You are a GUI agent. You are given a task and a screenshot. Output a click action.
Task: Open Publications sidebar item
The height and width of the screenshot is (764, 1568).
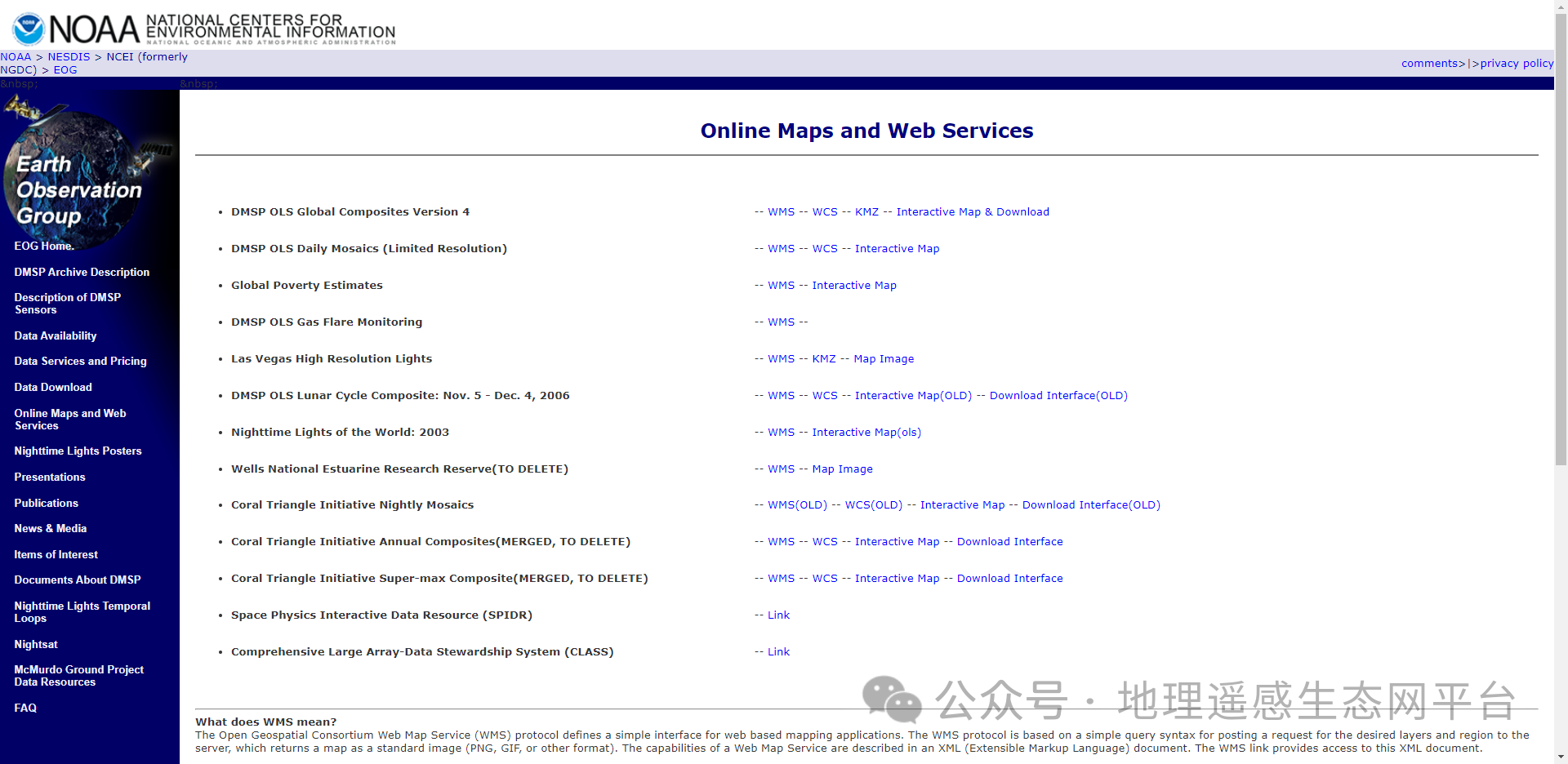pyautogui.click(x=46, y=503)
